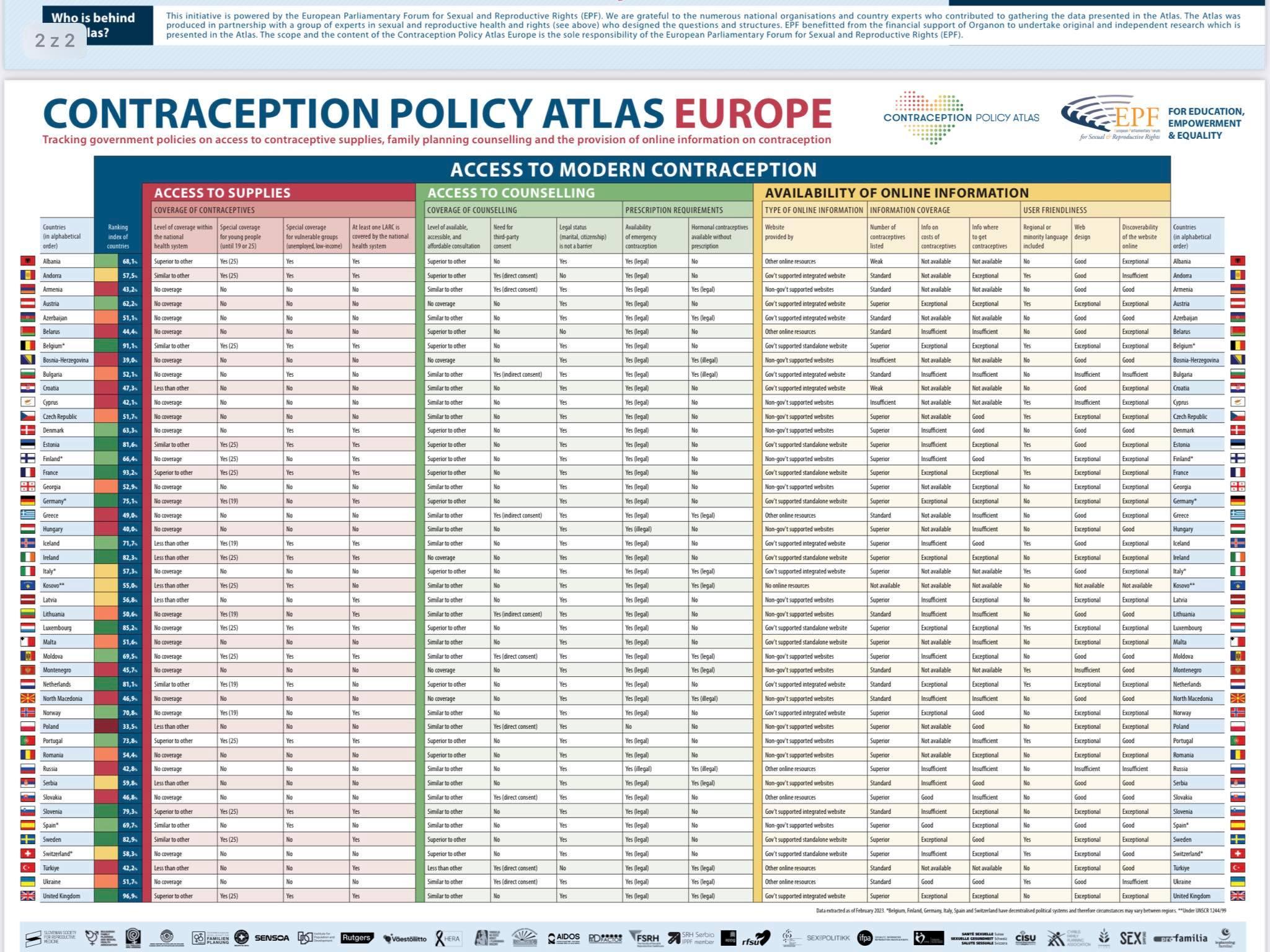Click the Väestöliitto logo in the partner strip

click(x=405, y=938)
